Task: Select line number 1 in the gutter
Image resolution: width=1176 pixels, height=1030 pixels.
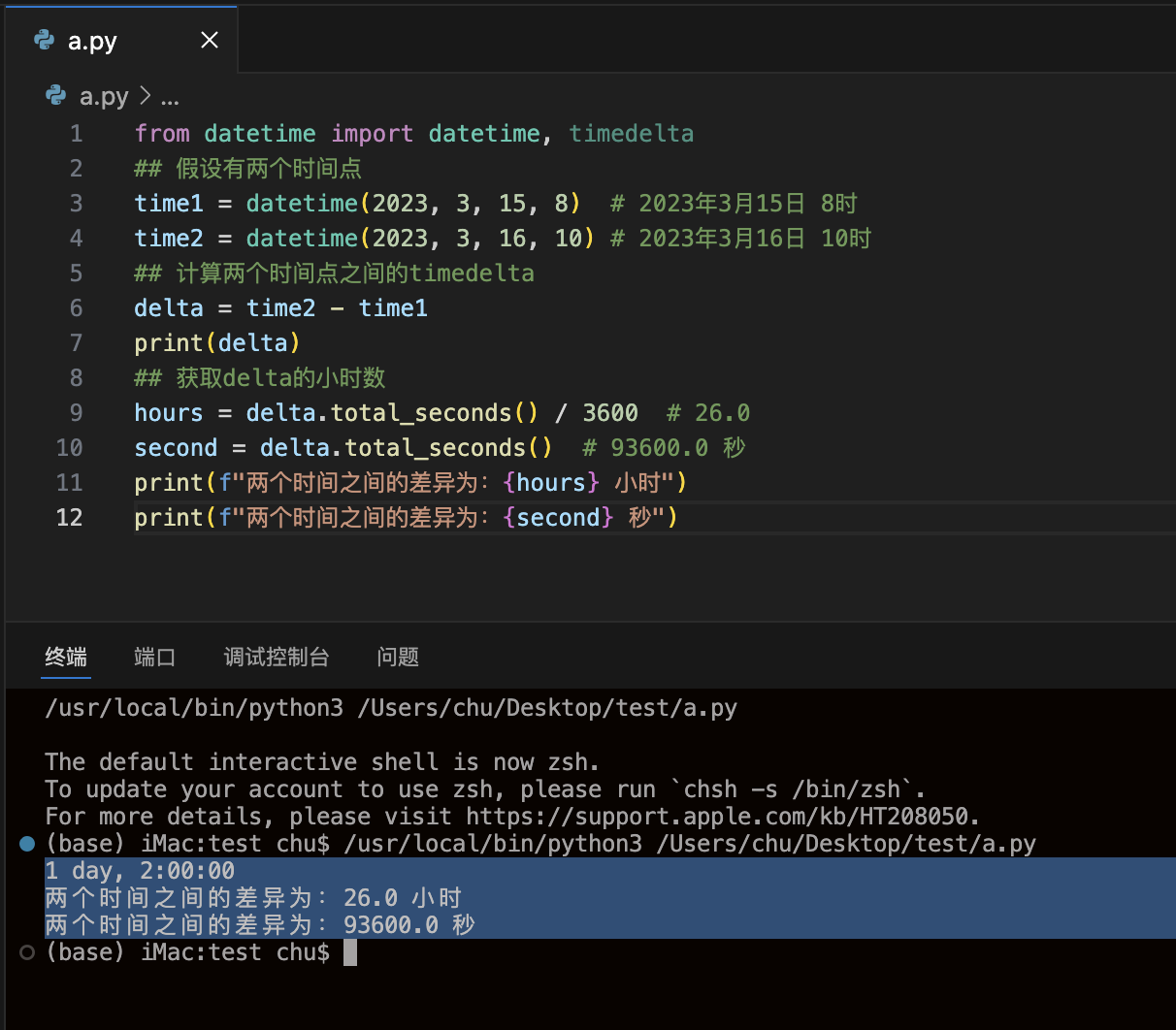Action: 76,133
